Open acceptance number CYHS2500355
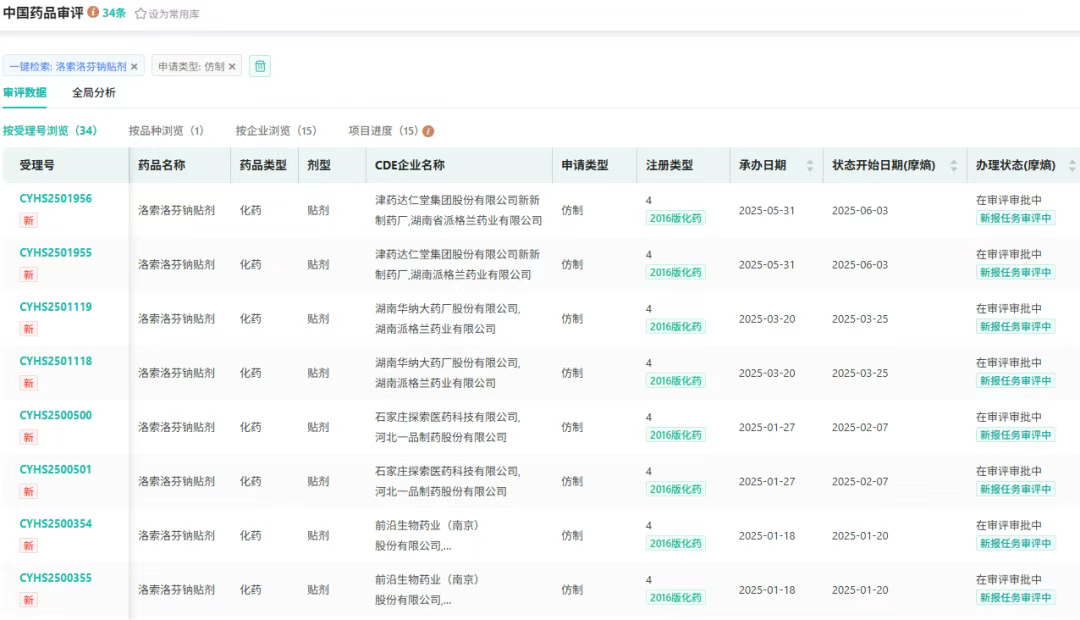 point(56,578)
